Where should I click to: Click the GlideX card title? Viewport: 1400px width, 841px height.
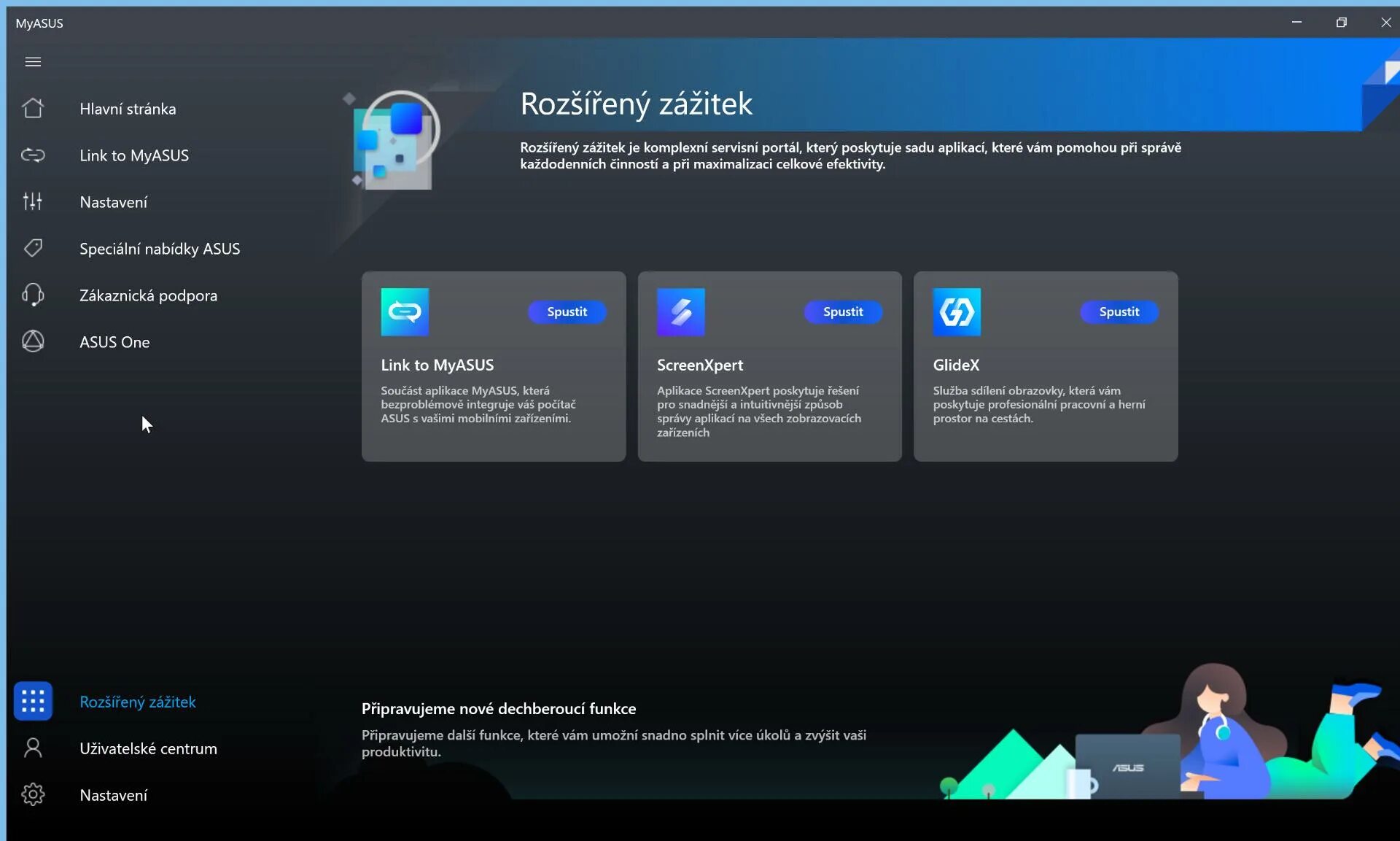tap(956, 365)
